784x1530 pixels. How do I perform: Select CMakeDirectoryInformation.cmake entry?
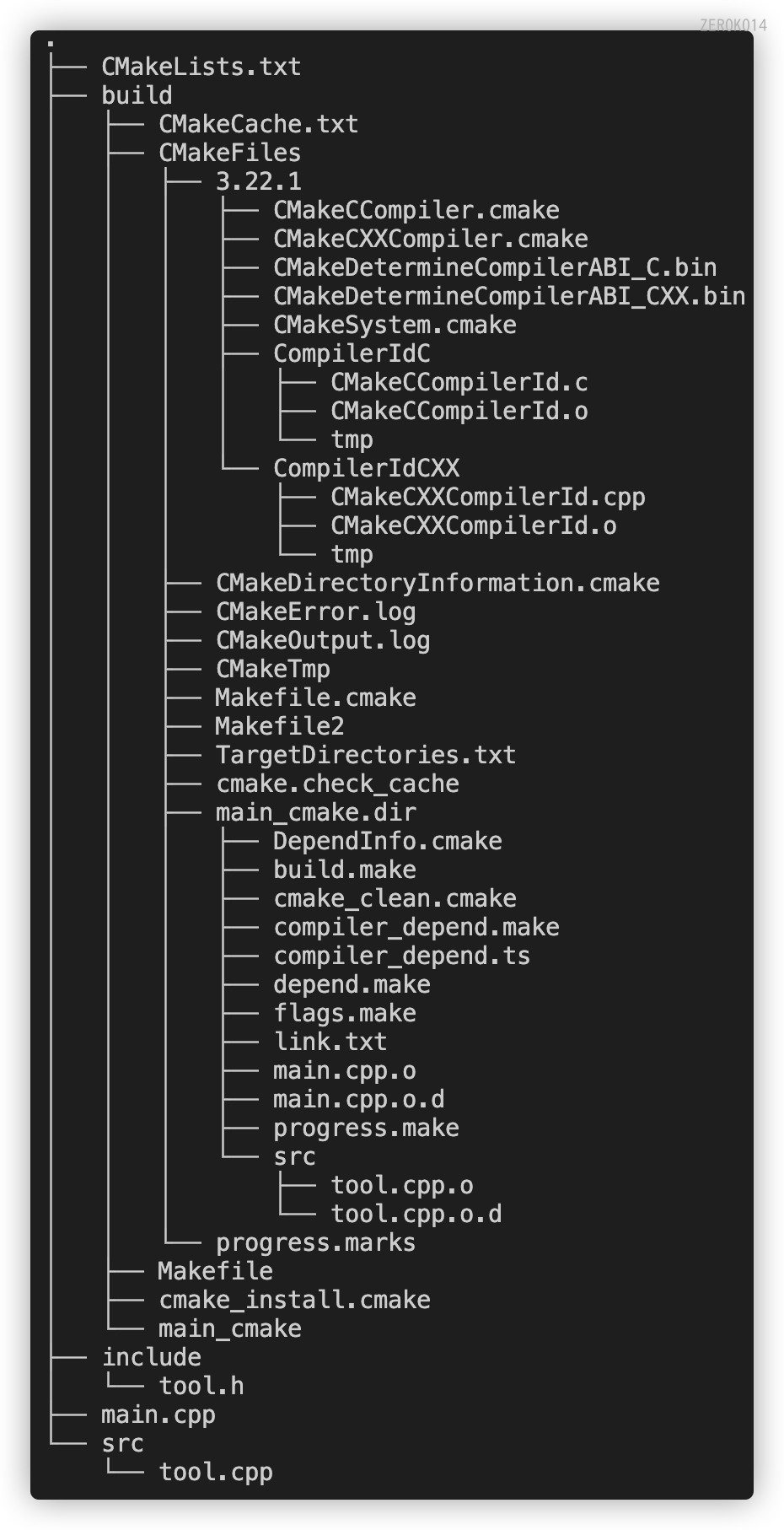(438, 583)
